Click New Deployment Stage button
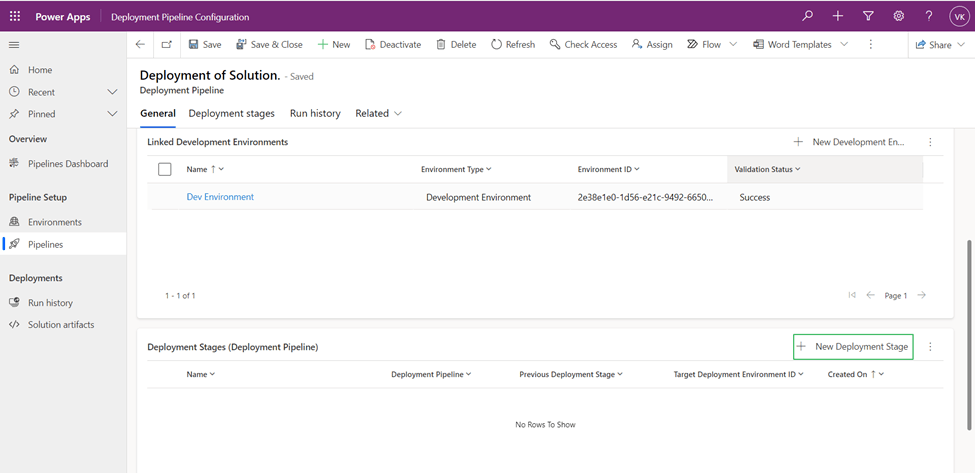The height and width of the screenshot is (473, 975). pos(853,347)
